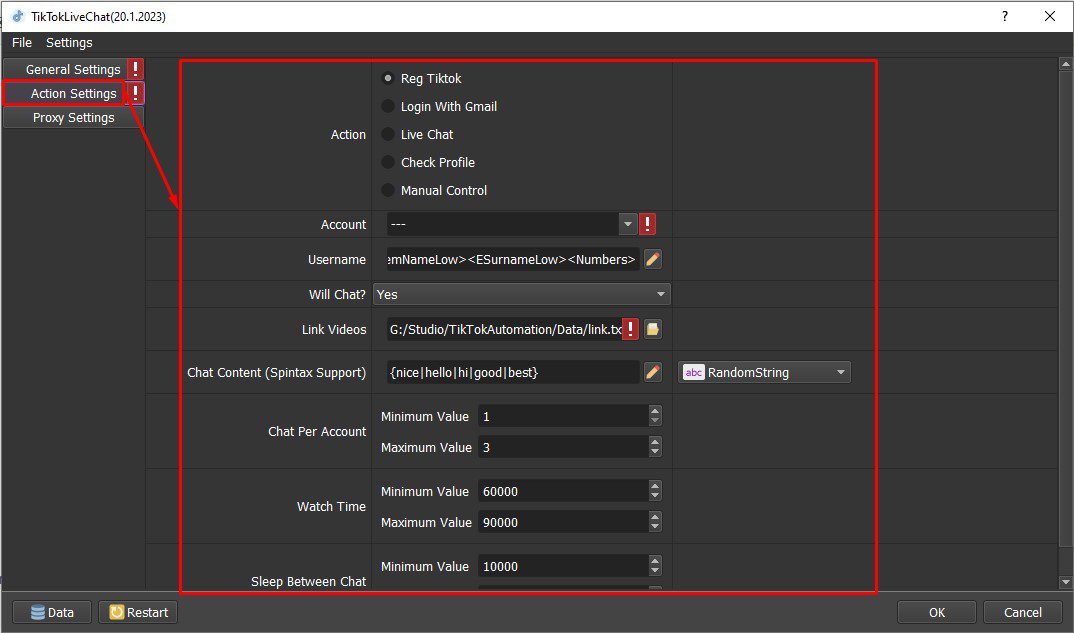The height and width of the screenshot is (633, 1074).
Task: Click the Watch Time Maximum Value field
Action: point(563,522)
